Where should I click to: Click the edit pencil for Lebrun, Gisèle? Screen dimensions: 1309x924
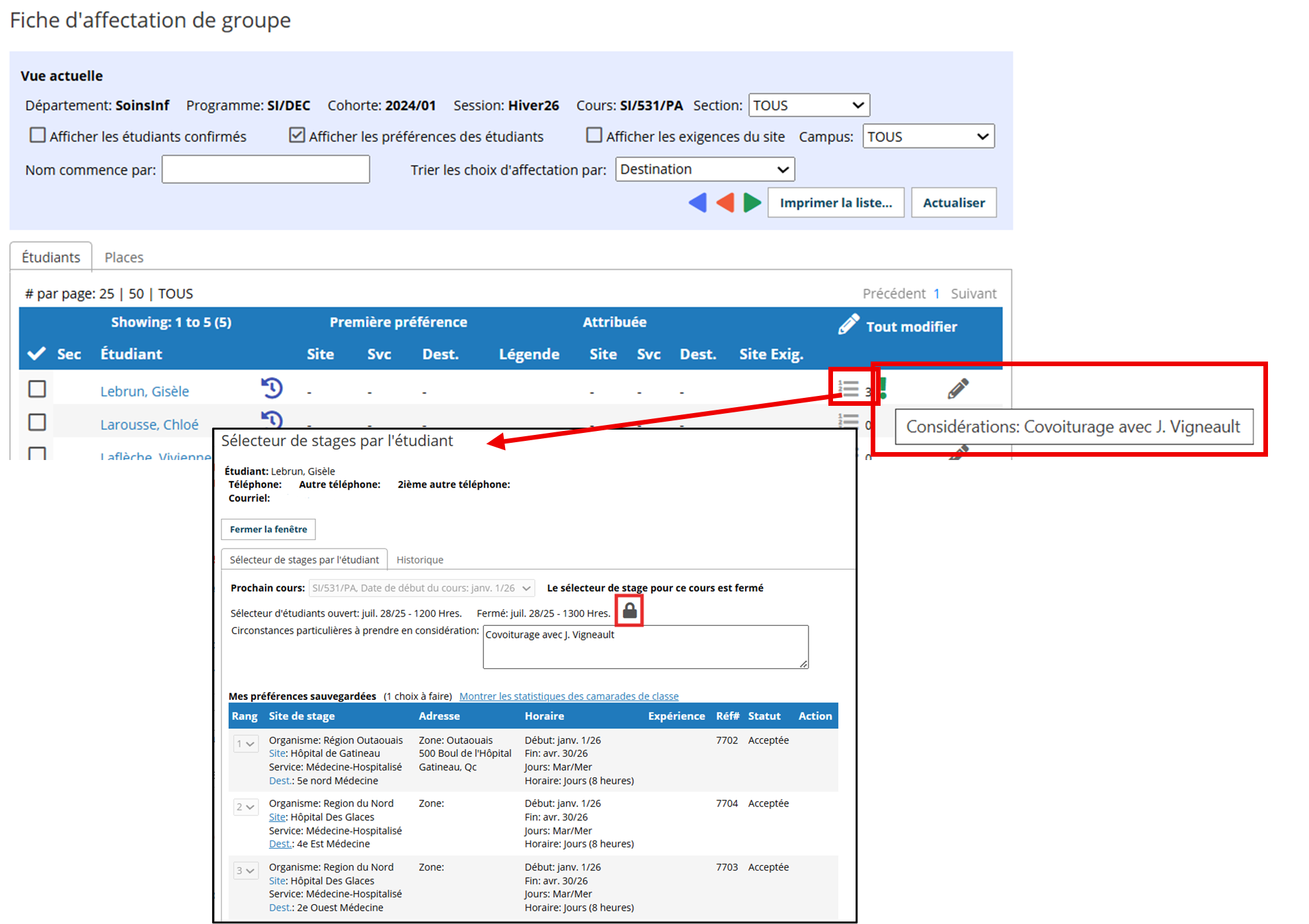pyautogui.click(x=958, y=389)
